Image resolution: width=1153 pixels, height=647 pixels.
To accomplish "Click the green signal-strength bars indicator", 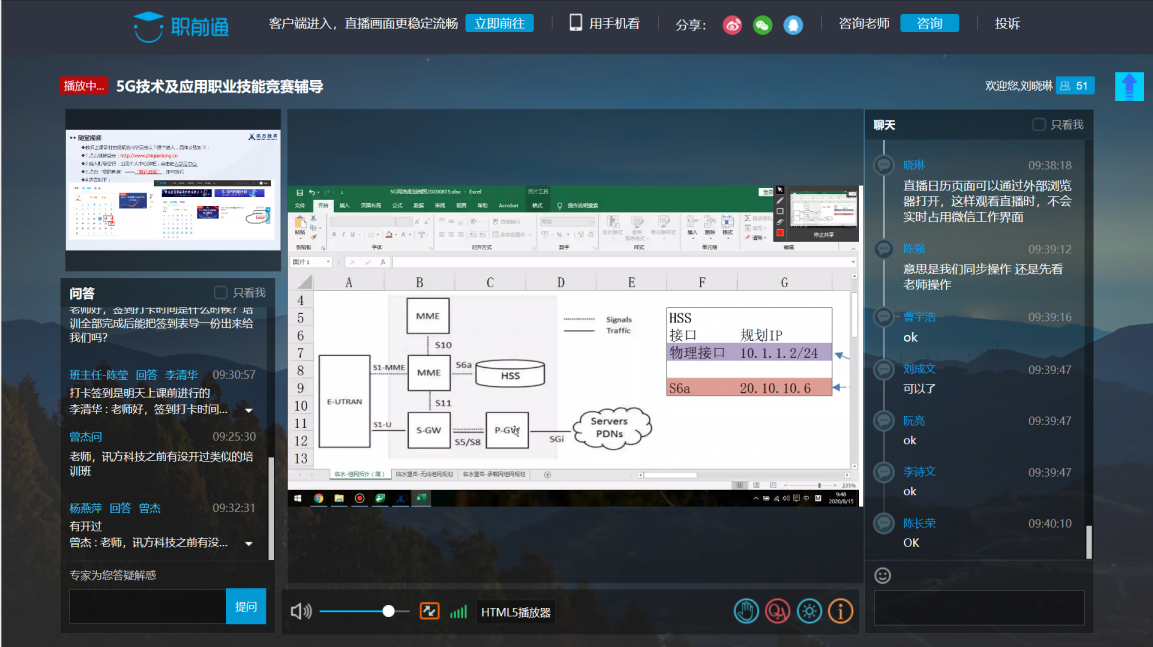I will (x=458, y=610).
